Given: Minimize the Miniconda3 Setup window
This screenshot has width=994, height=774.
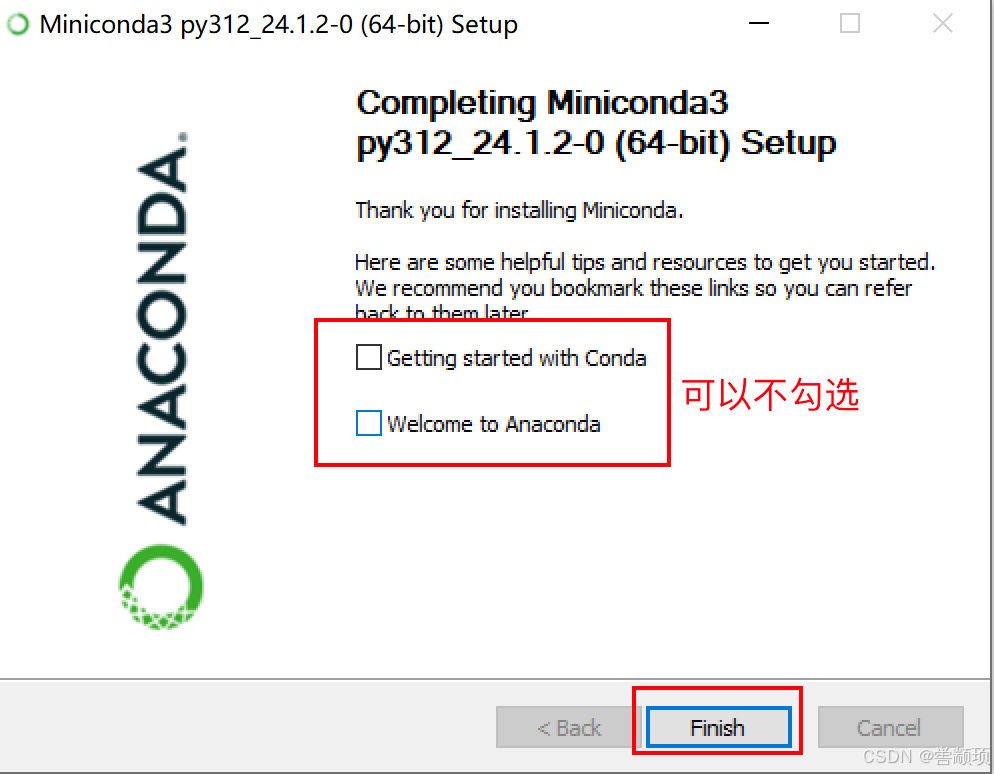Looking at the screenshot, I should pyautogui.click(x=759, y=23).
